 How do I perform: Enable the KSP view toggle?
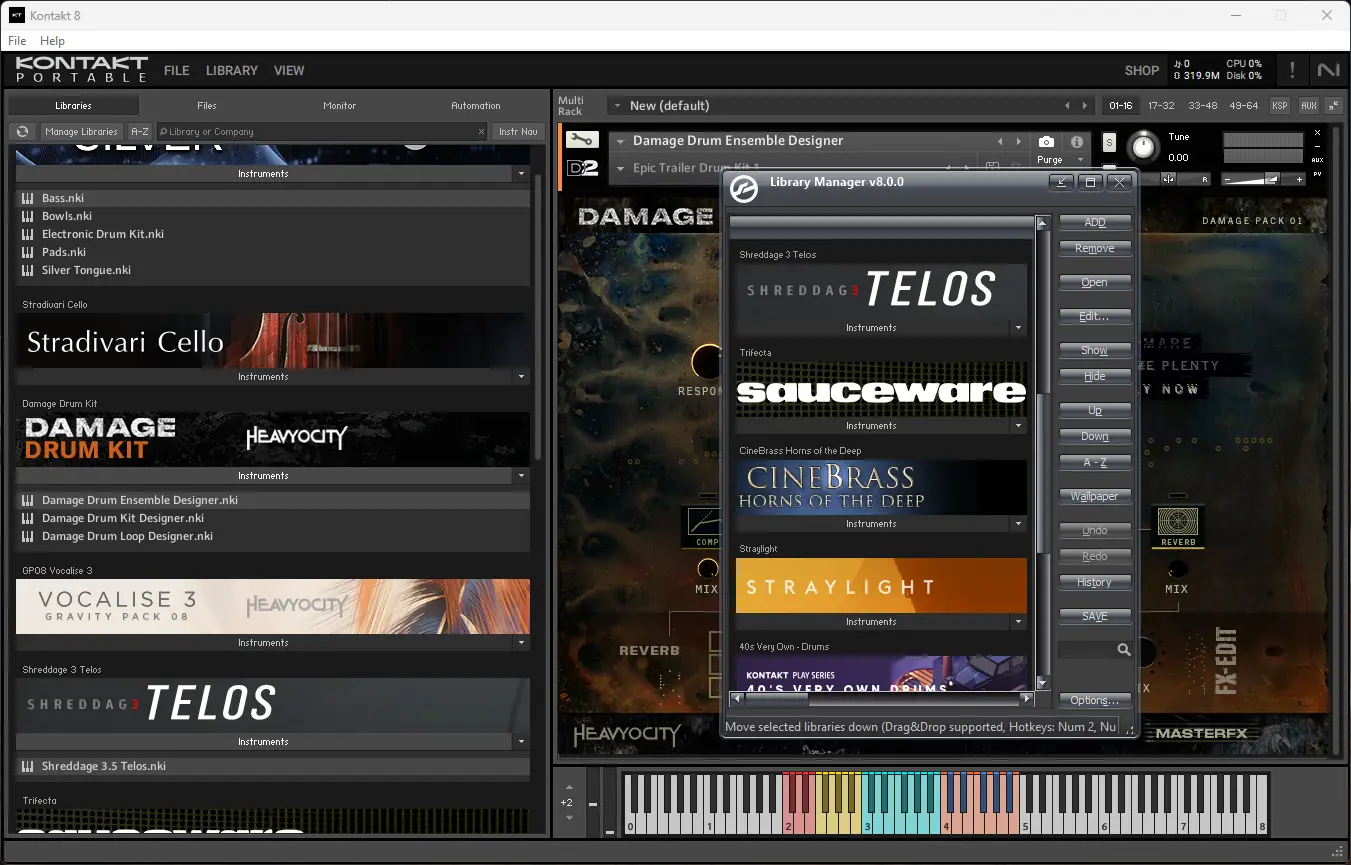(1279, 105)
